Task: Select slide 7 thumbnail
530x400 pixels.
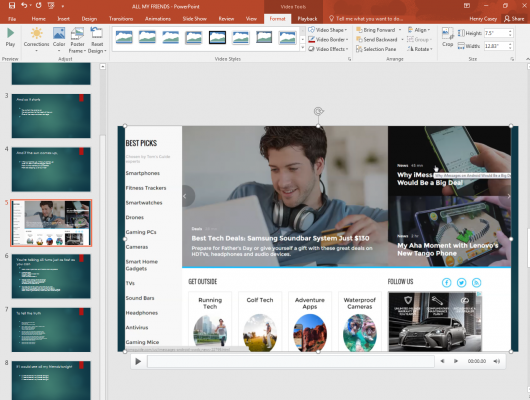Action: click(x=51, y=330)
